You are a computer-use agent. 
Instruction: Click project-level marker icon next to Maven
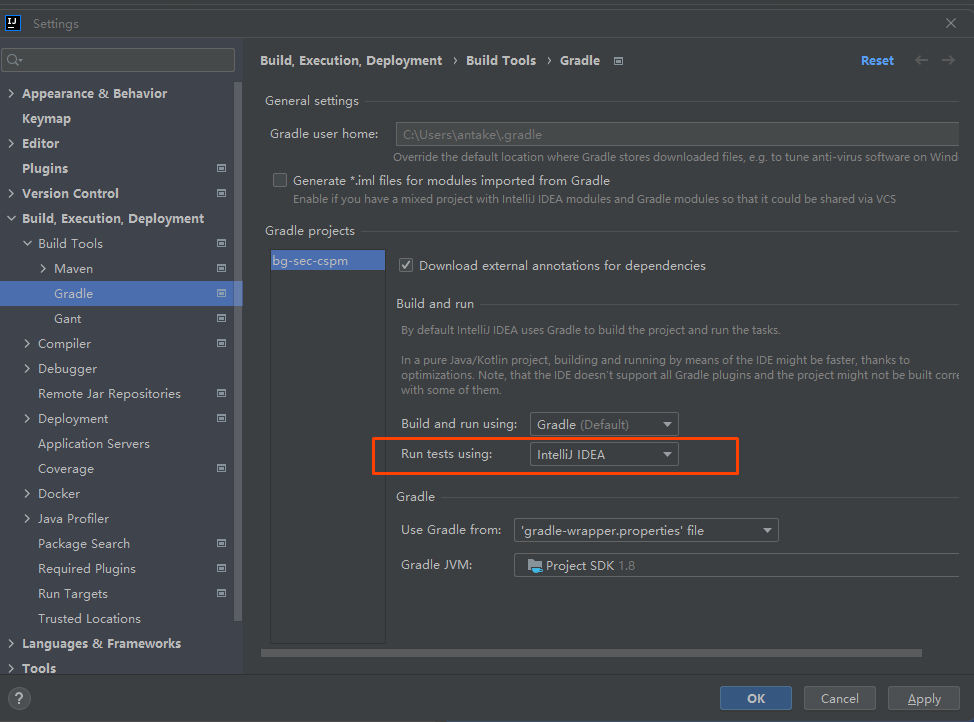221,268
